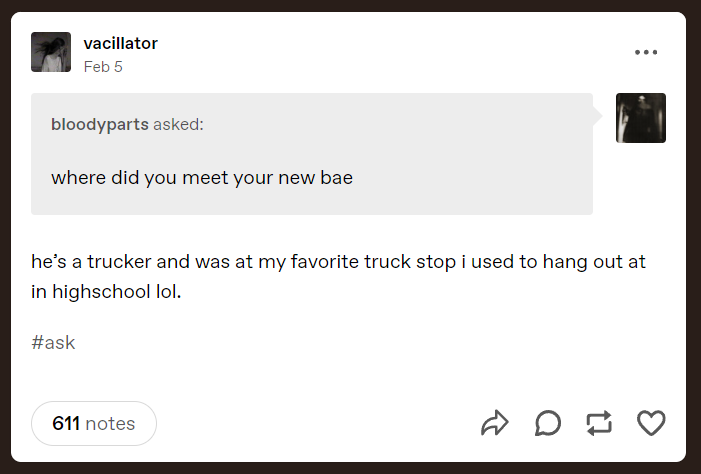Open the more options three-dot menu
This screenshot has height=474, width=701.
pyautogui.click(x=646, y=52)
